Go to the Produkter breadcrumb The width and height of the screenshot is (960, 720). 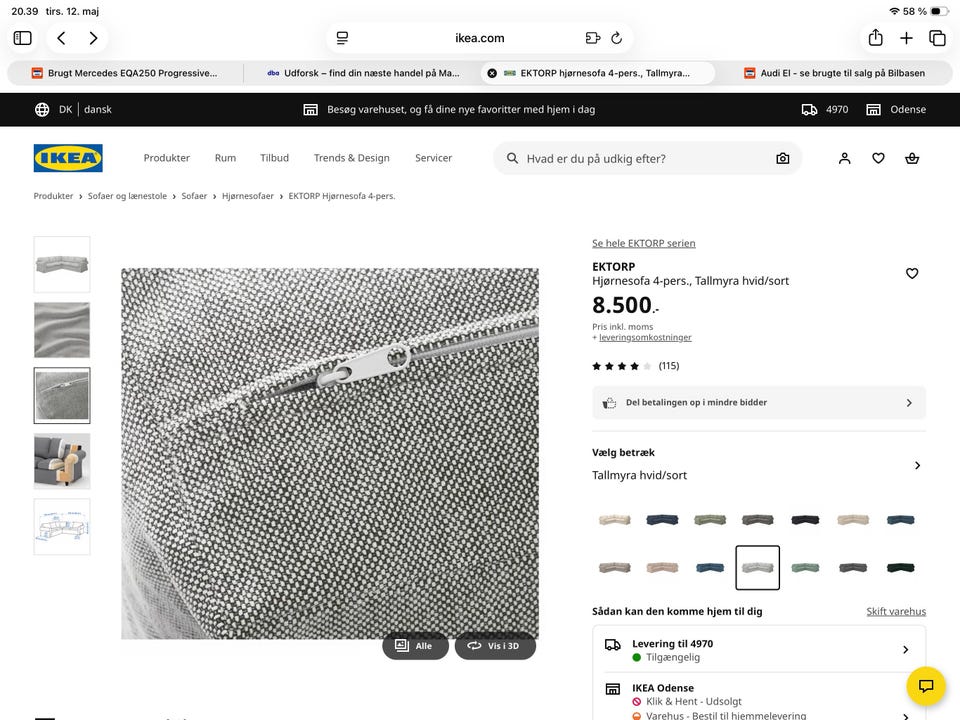53,196
